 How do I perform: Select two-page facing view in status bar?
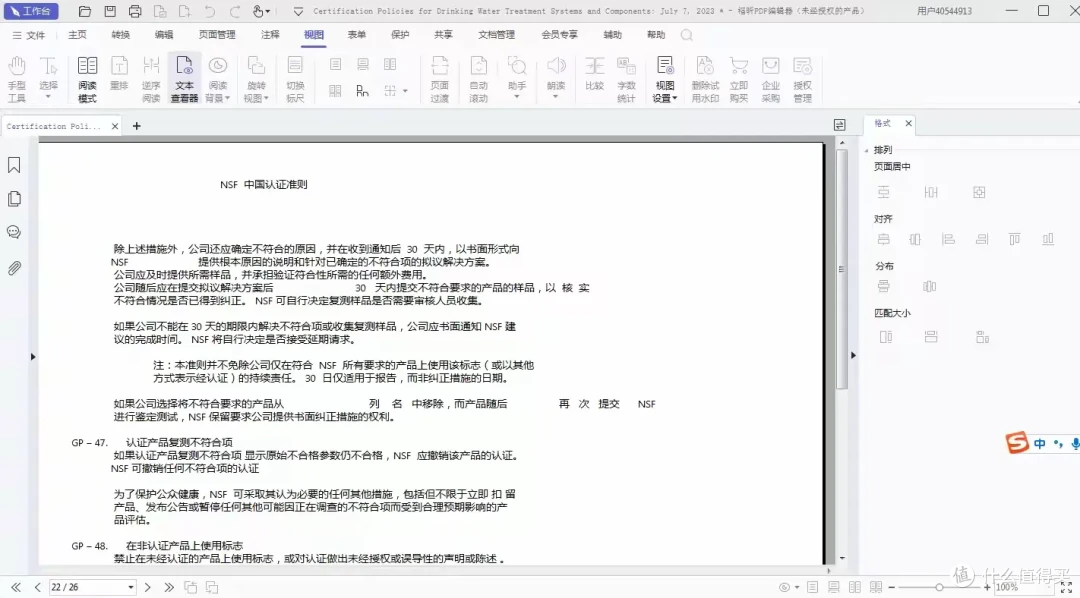click(855, 588)
